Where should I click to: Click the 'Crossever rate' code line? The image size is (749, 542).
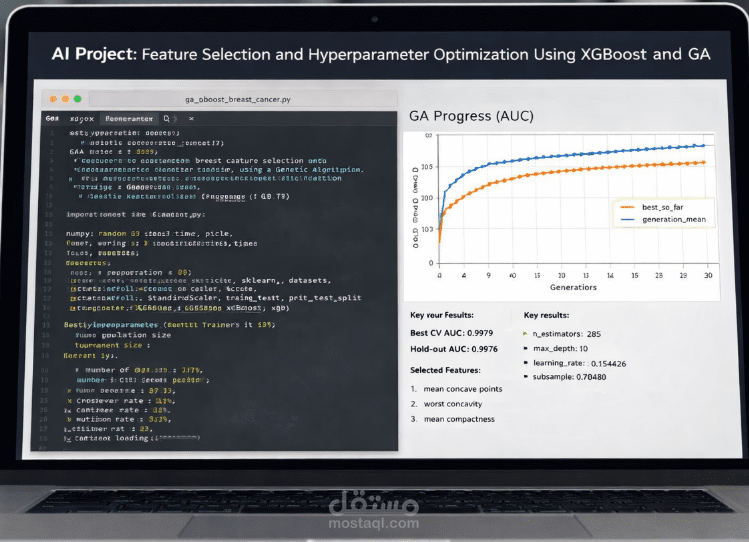point(121,401)
